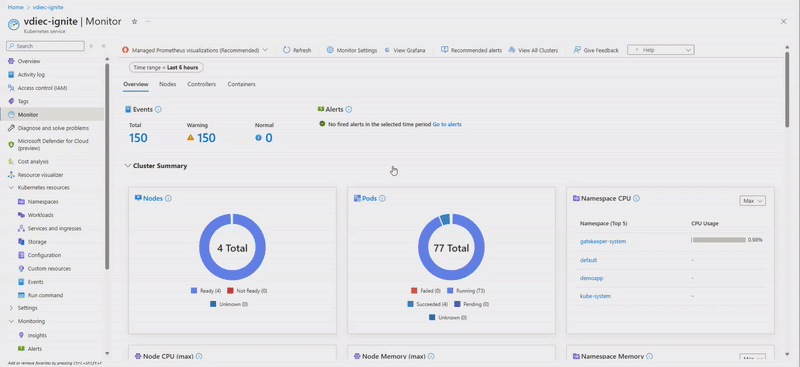Click the info icon next to Alerts heading

348,109
